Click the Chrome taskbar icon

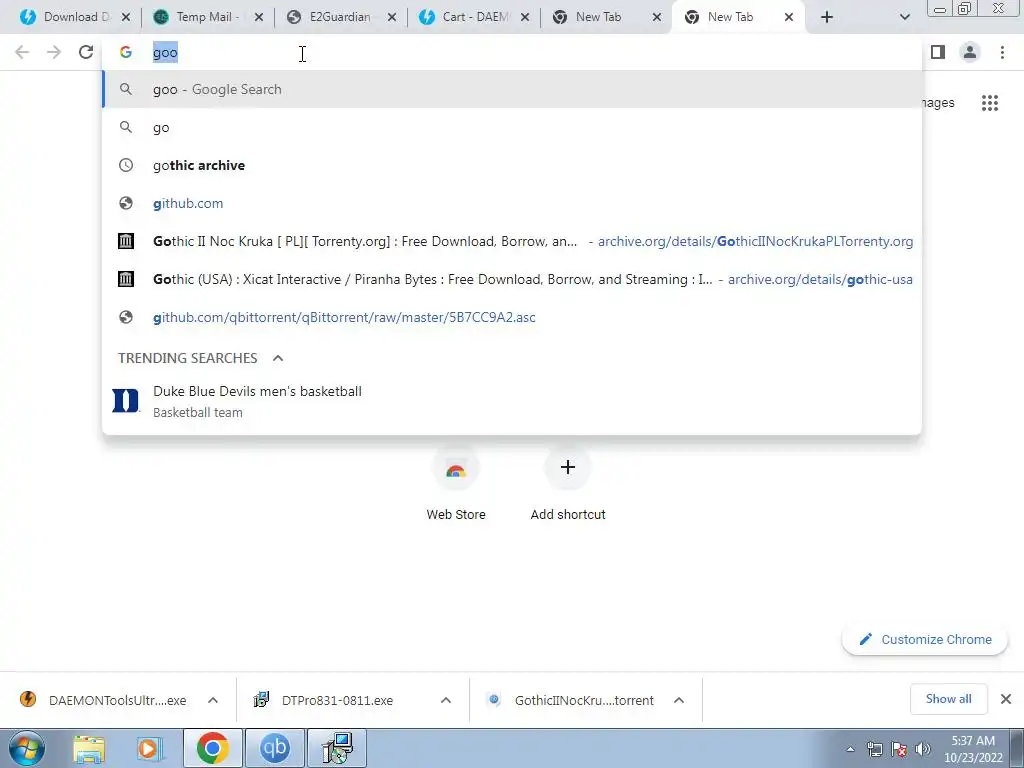coord(212,748)
